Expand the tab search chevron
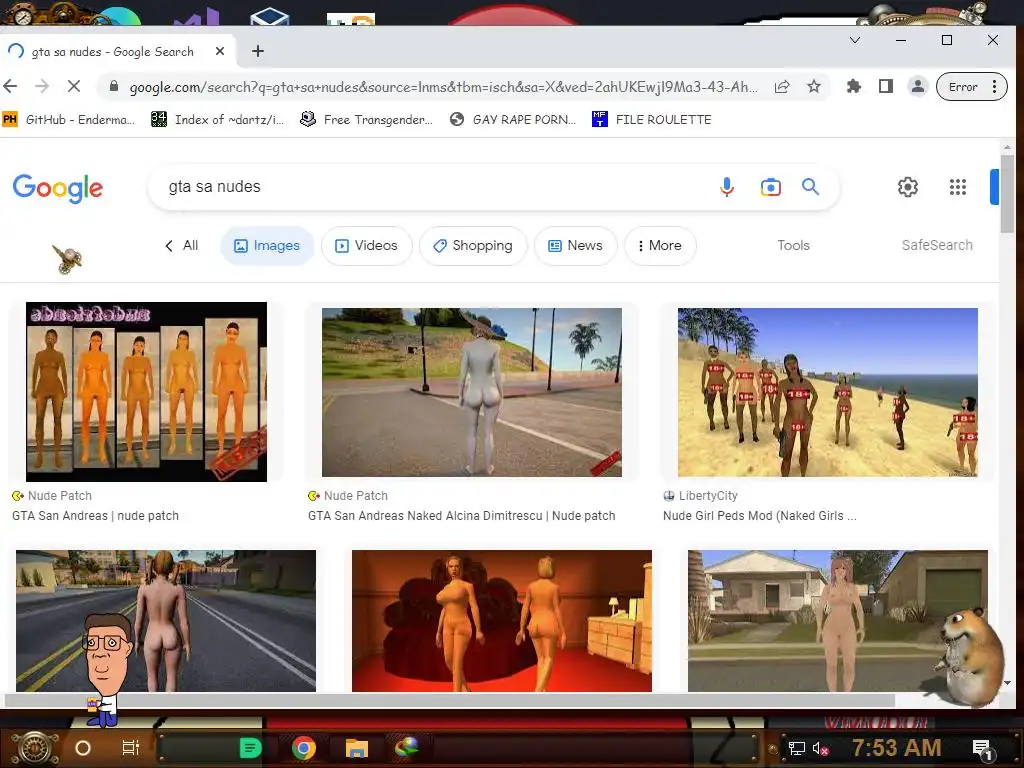 click(855, 40)
